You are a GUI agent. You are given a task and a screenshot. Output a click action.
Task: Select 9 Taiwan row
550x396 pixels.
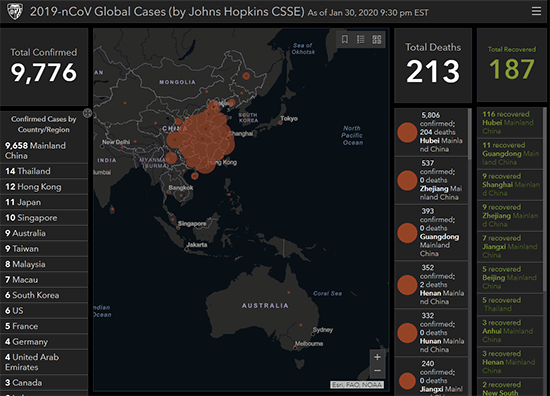click(44, 248)
